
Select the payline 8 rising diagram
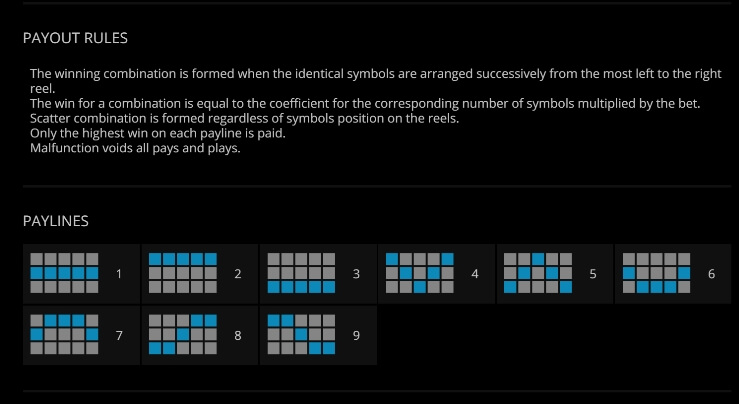(183, 335)
